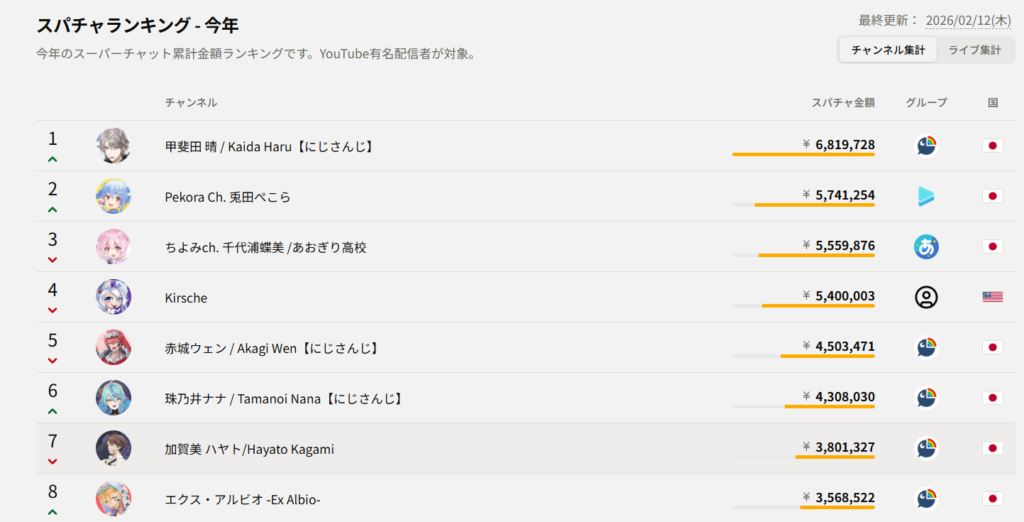Click the 最終更新 date 2026/02/12

coord(968,20)
